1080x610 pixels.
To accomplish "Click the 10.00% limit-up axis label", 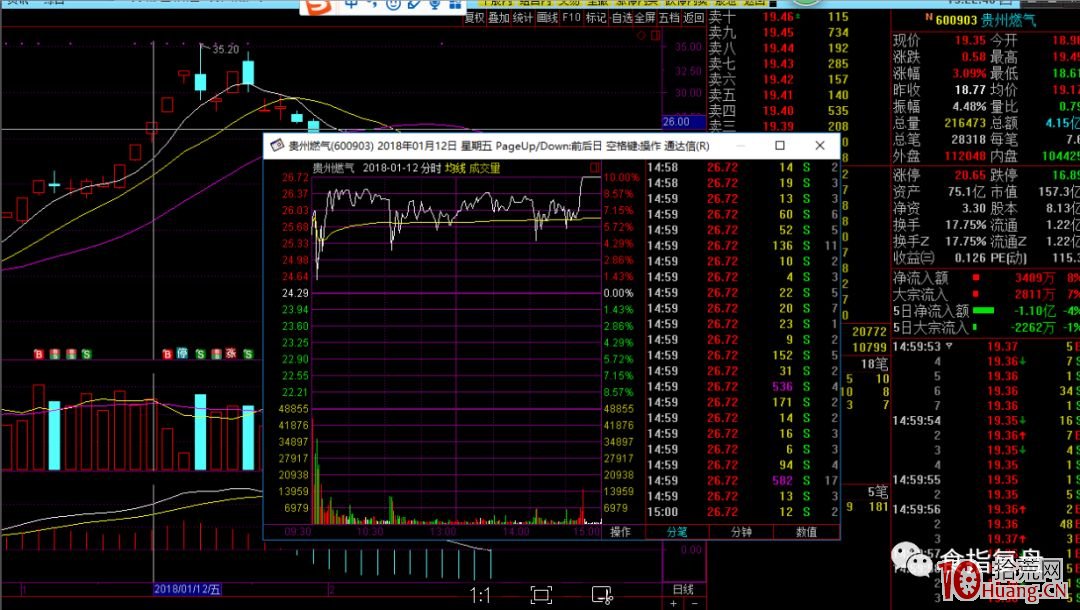I will 621,178.
